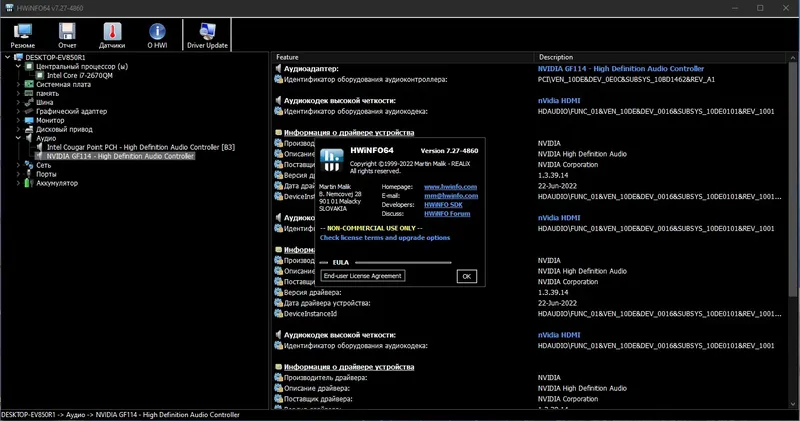The image size is (800, 421).
Task: Click the drive icon beside Дисковый привод
Action: click(x=29, y=129)
